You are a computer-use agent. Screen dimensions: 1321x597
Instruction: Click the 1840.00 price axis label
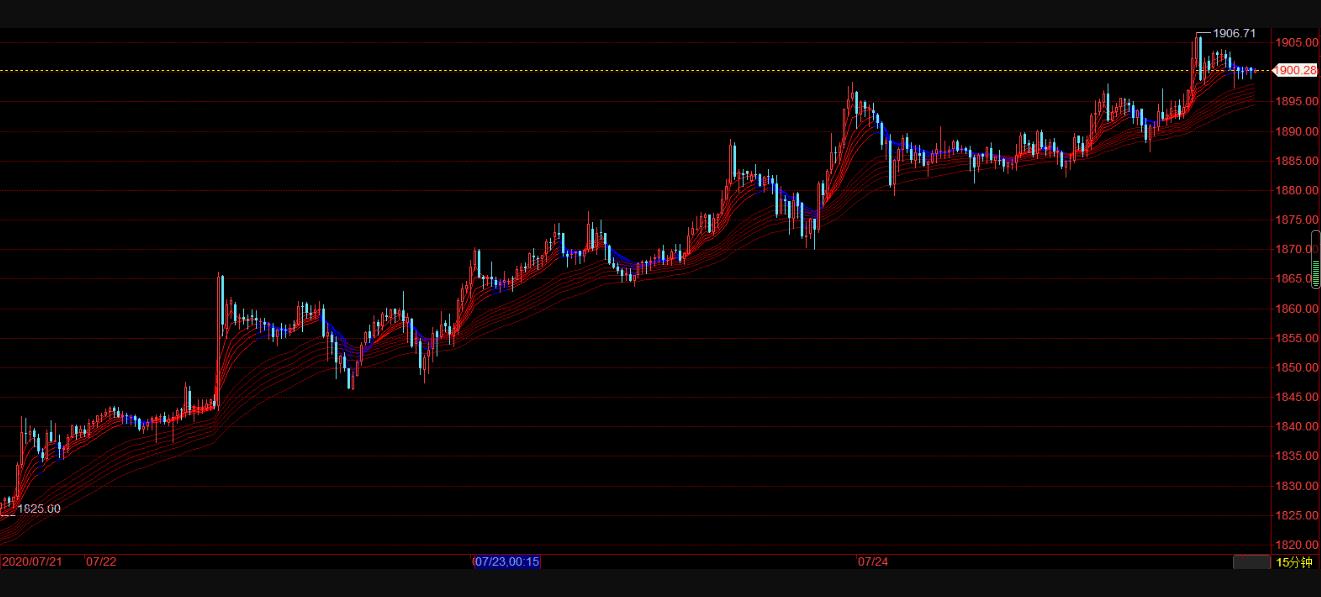tap(1296, 427)
